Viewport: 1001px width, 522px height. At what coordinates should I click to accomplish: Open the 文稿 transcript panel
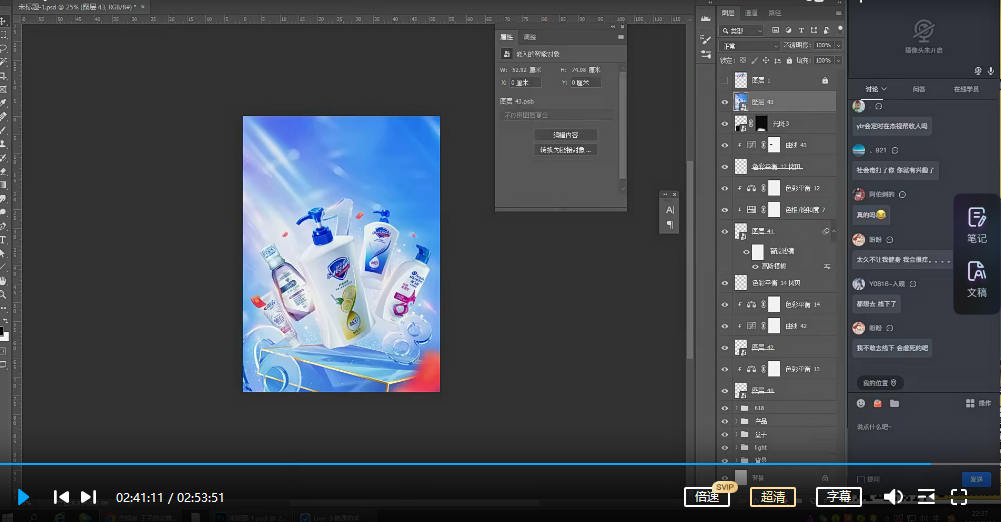(976, 277)
